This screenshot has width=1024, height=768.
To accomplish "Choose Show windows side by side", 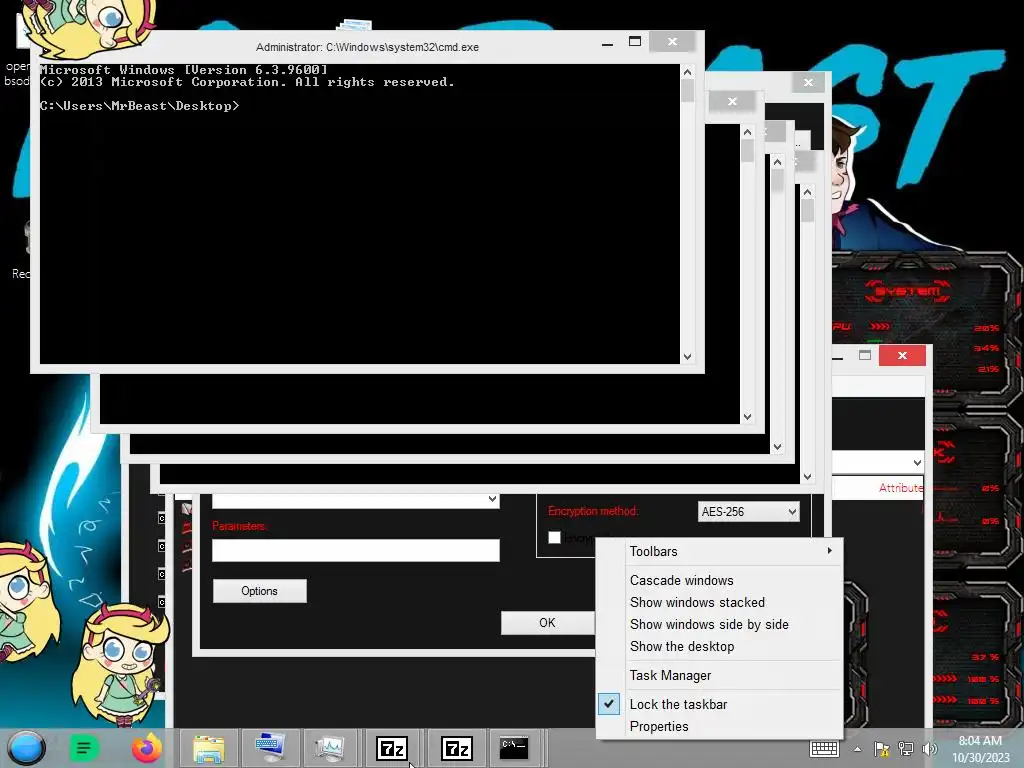I will (x=720, y=624).
